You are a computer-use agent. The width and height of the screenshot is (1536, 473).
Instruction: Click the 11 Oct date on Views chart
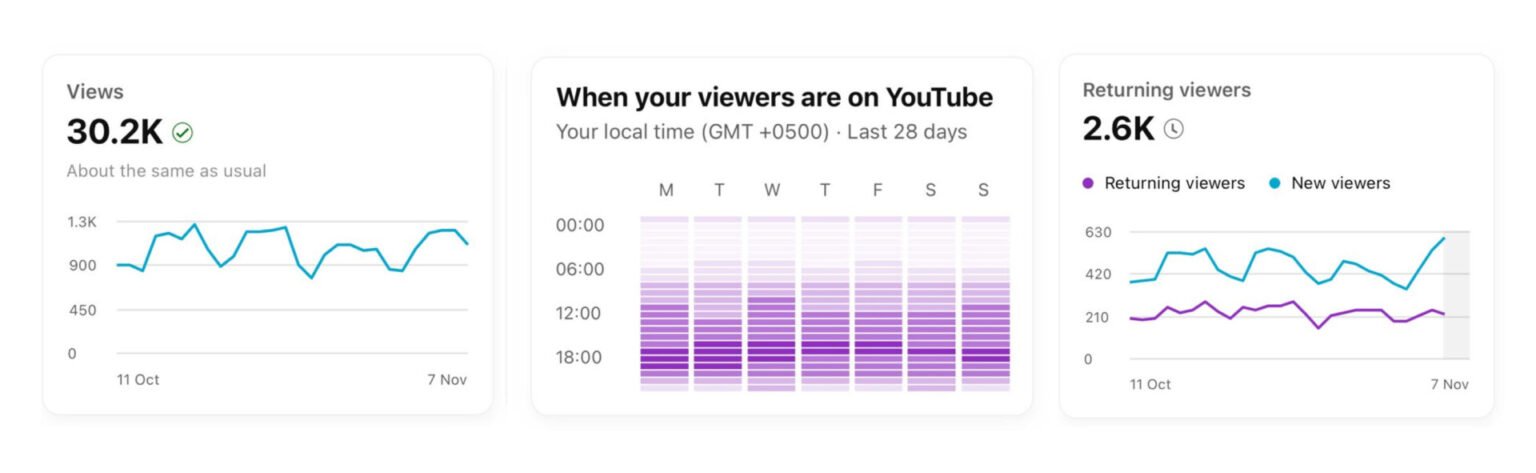138,380
